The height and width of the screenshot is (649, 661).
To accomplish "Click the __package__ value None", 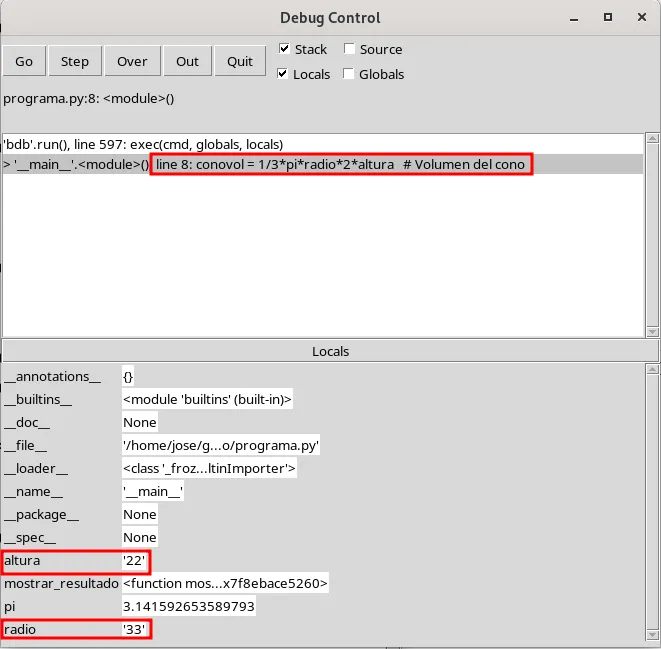I will [x=140, y=515].
